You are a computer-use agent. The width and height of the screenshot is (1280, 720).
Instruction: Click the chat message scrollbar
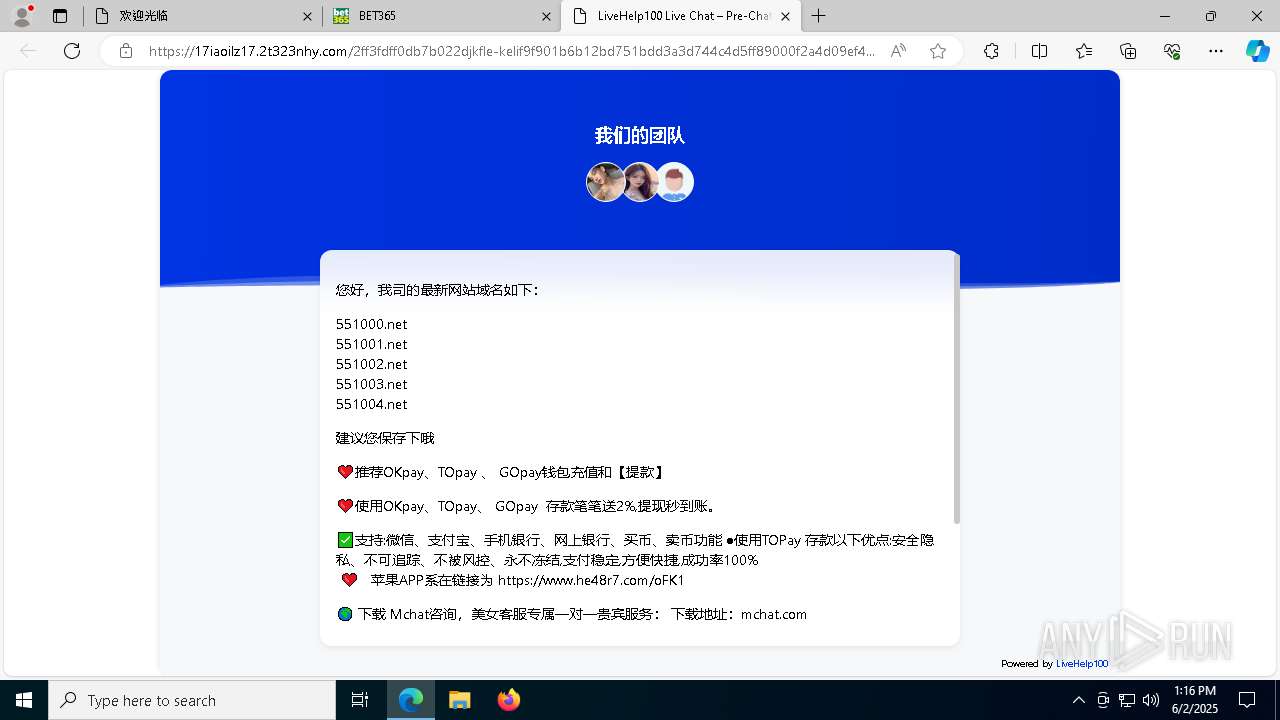click(x=957, y=389)
